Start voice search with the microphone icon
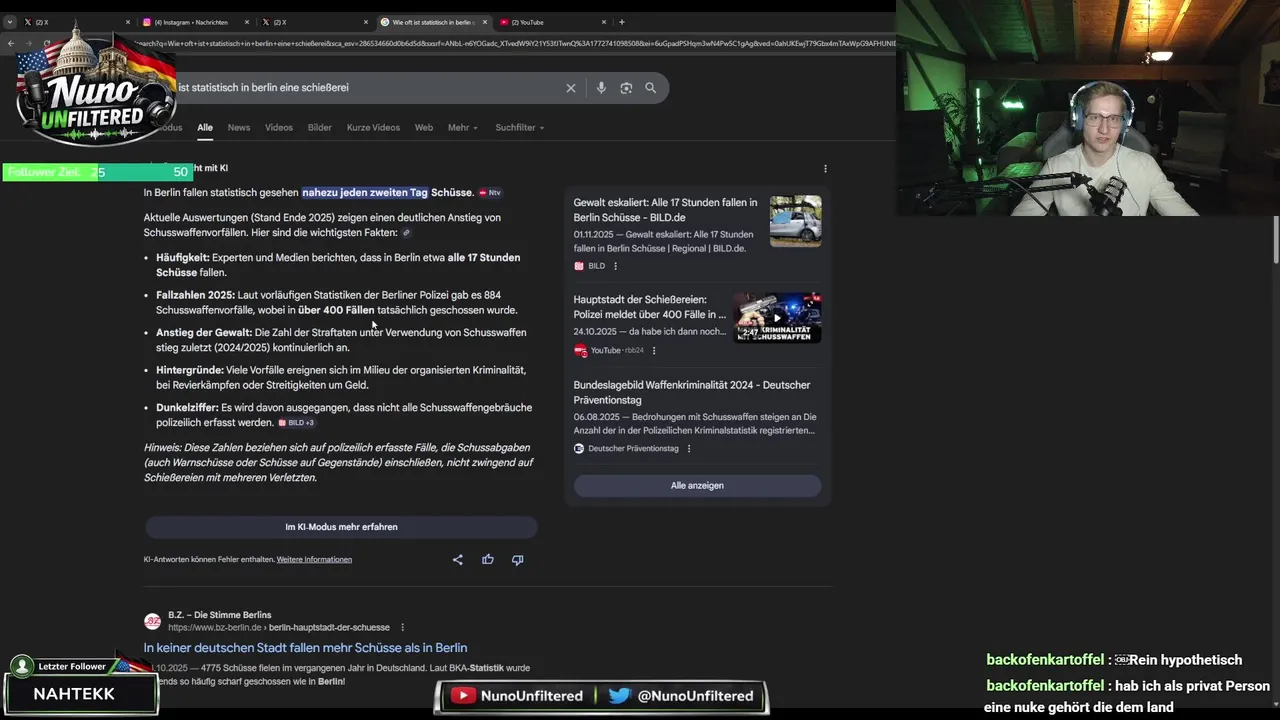The height and width of the screenshot is (720, 1280). coord(601,88)
